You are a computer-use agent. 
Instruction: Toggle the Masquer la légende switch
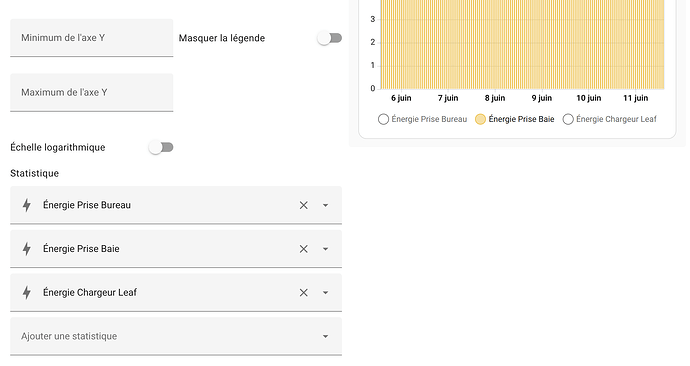[x=330, y=38]
